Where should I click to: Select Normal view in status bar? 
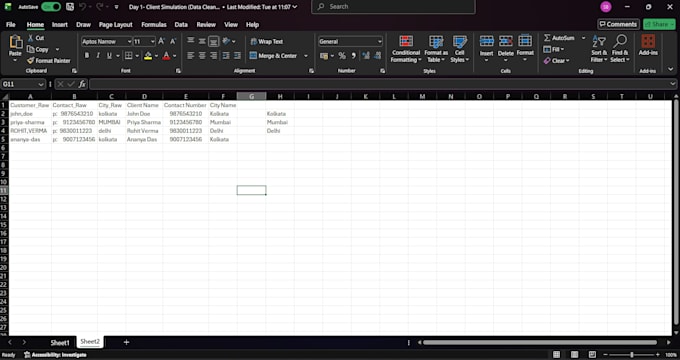point(556,355)
